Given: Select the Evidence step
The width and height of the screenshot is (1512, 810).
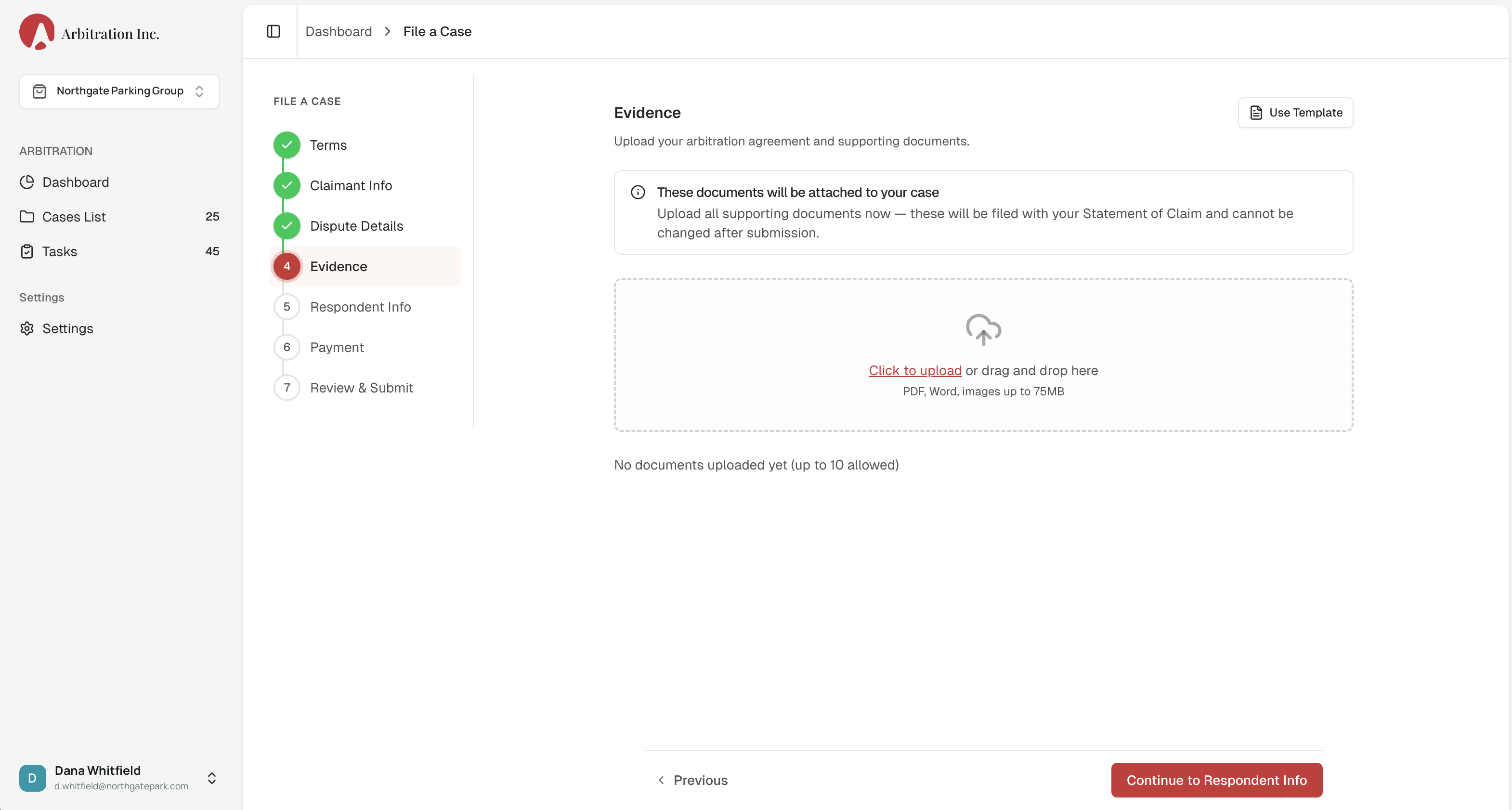Looking at the screenshot, I should tap(365, 266).
